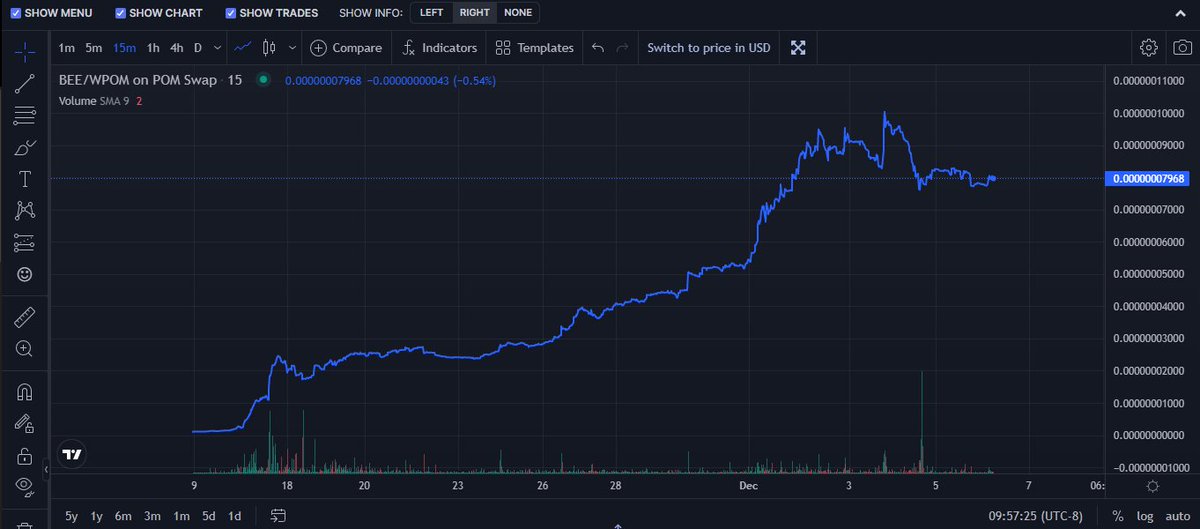
Task: Open the Fibonacci retracement tools
Action: [x=24, y=115]
